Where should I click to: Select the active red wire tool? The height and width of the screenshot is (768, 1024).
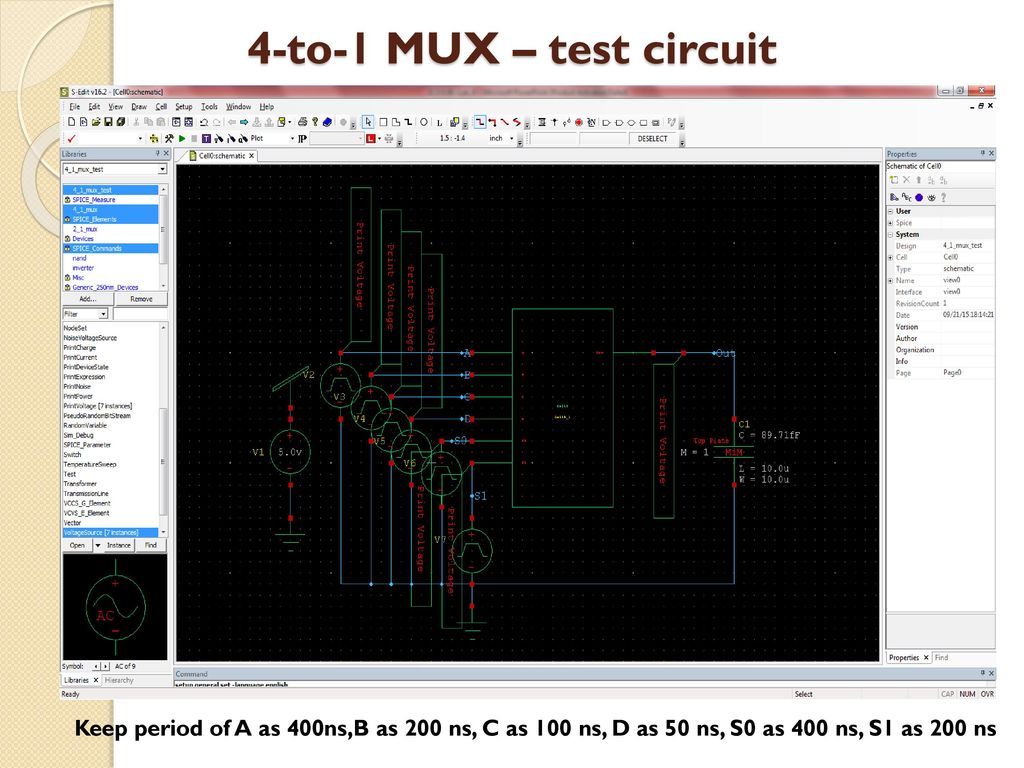pyautogui.click(x=480, y=122)
